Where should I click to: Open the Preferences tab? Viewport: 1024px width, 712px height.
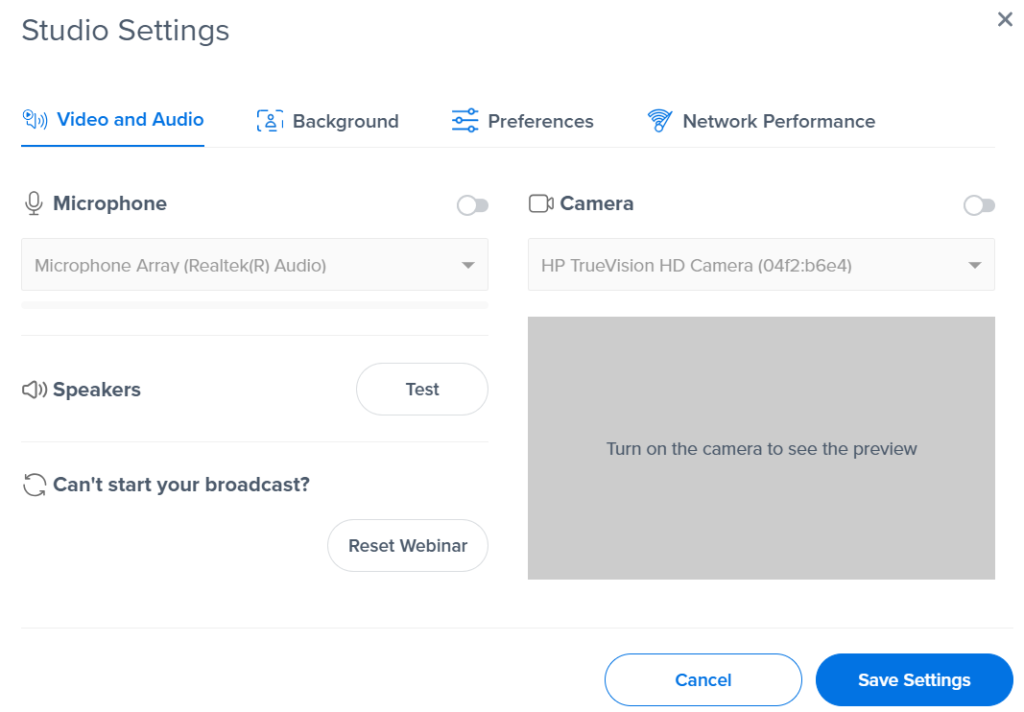(522, 121)
